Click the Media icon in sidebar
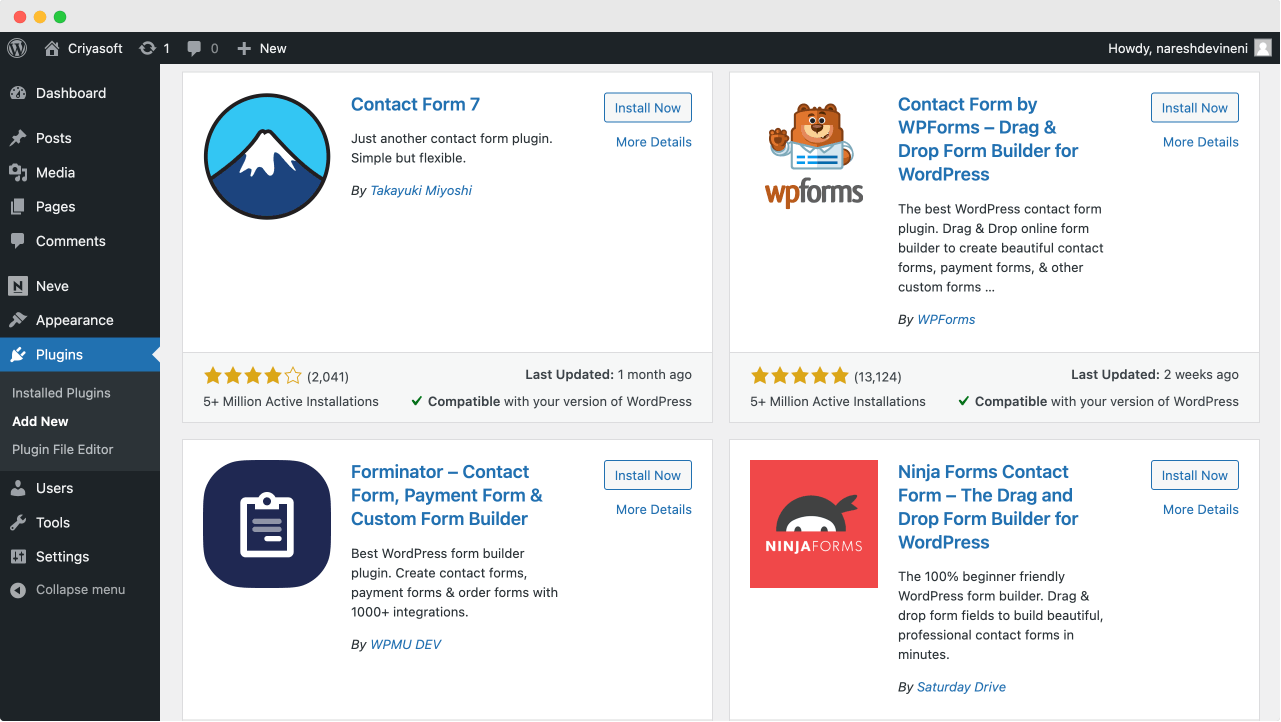This screenshot has height=722, width=1281. tap(18, 172)
